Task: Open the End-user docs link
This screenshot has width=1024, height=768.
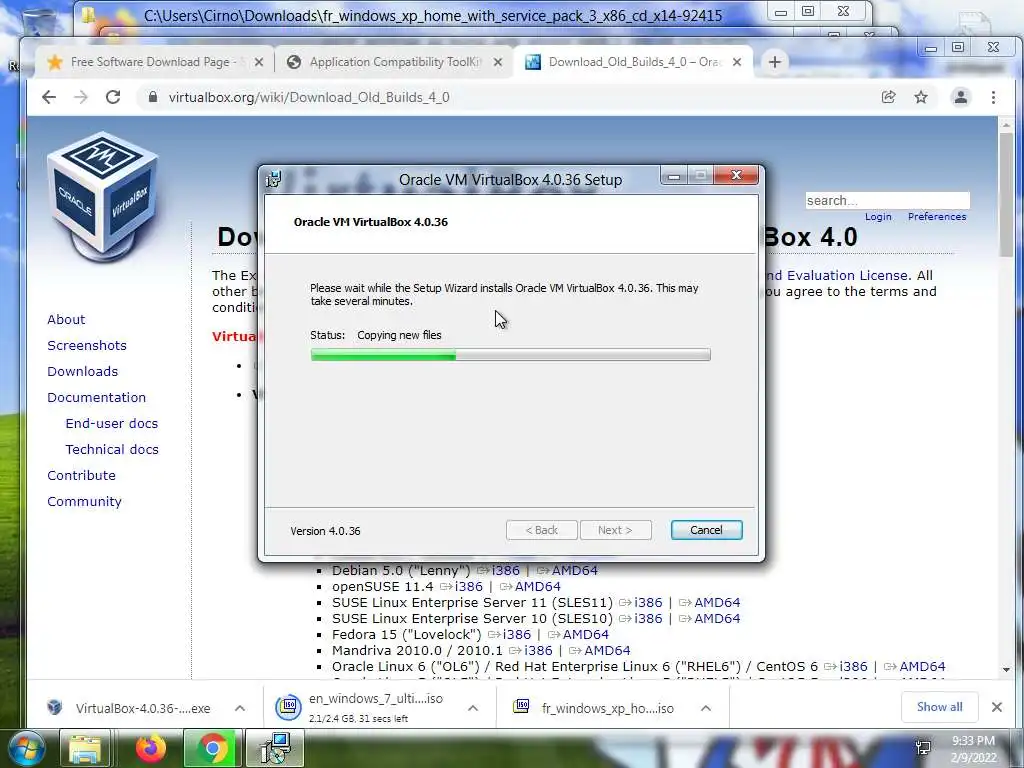Action: point(112,423)
